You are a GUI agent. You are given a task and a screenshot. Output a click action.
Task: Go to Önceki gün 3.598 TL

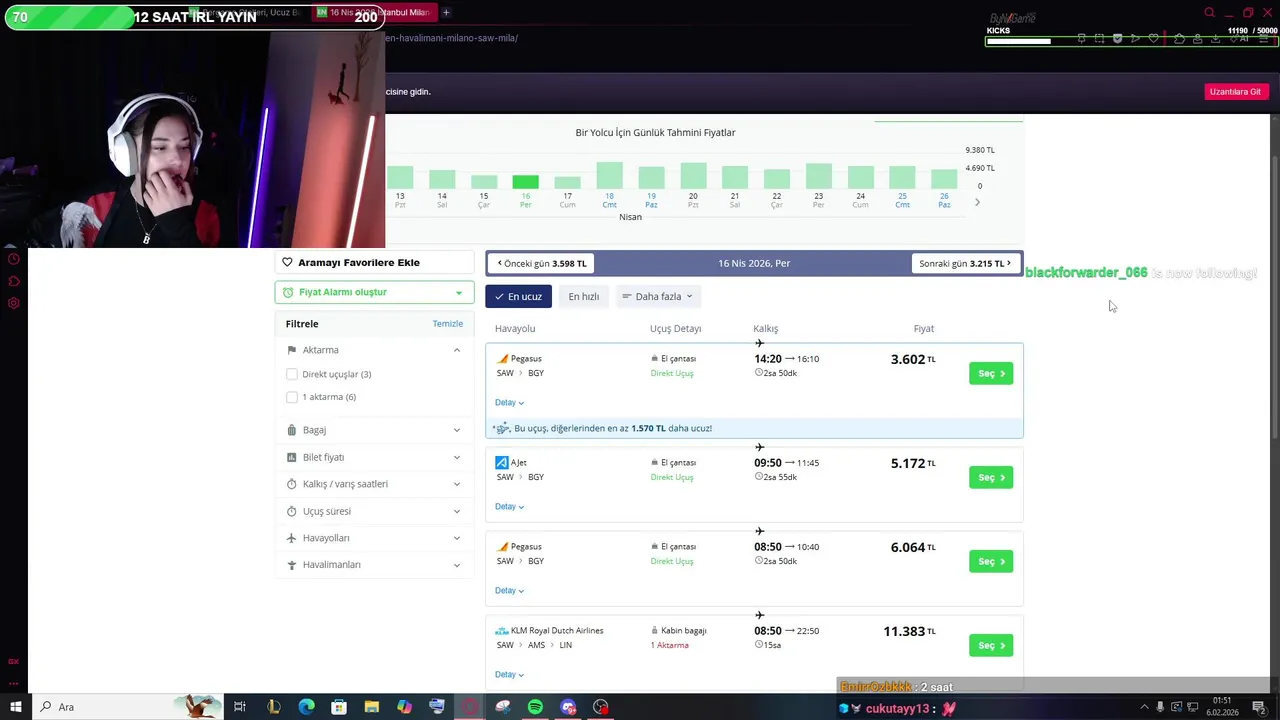[542, 263]
